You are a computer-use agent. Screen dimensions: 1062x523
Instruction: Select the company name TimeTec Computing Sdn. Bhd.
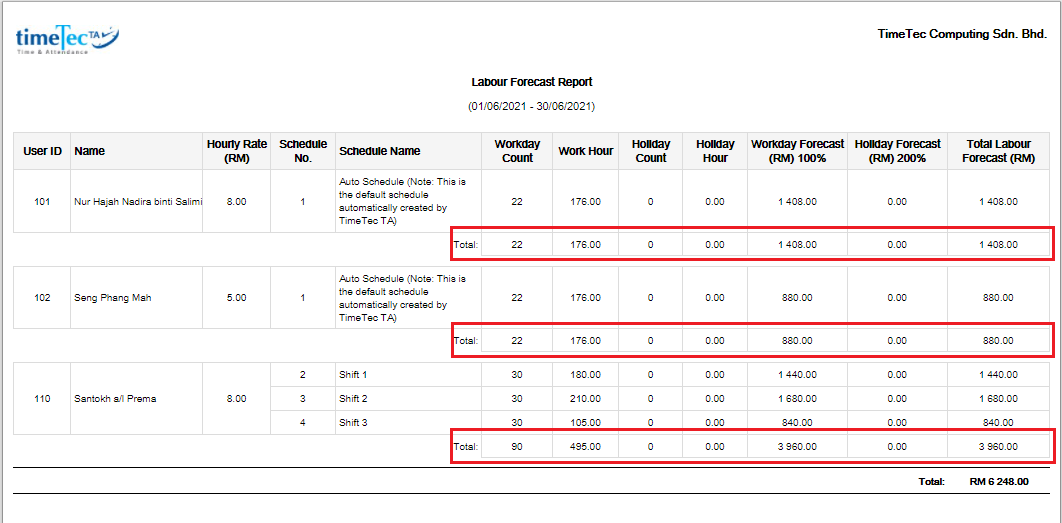point(962,34)
